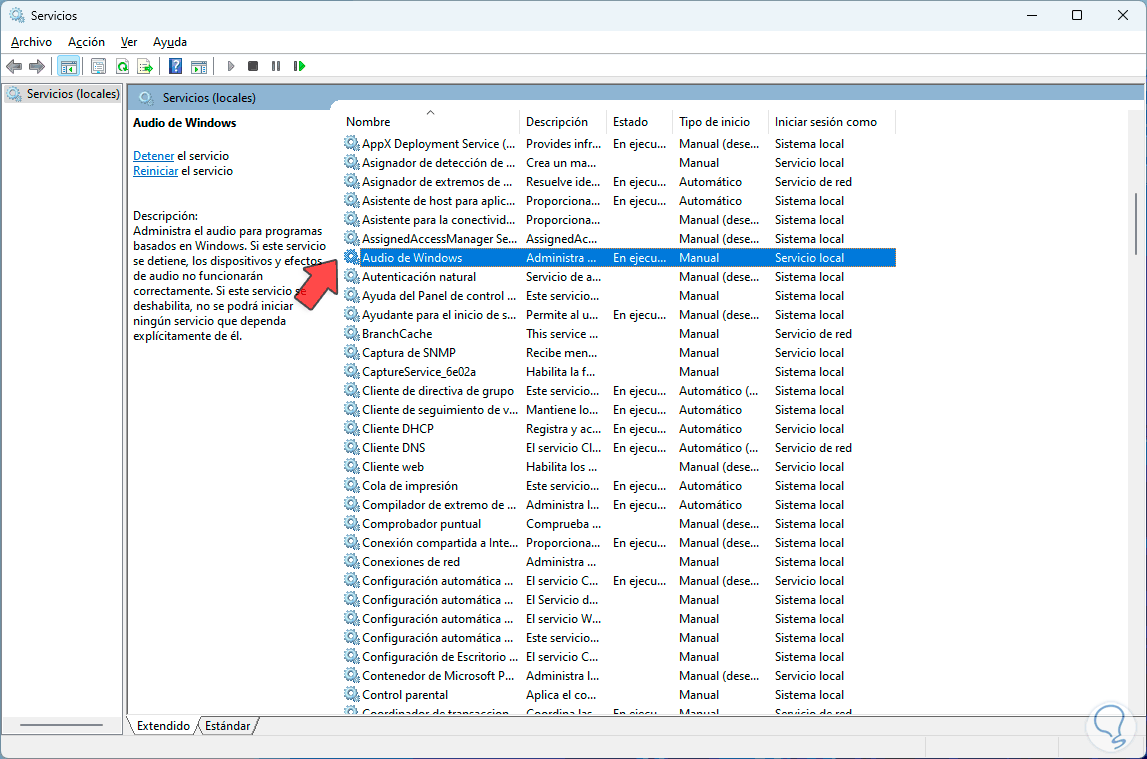1147x759 pixels.
Task: Click the gear icon of Cliente DHCP
Action: point(352,428)
